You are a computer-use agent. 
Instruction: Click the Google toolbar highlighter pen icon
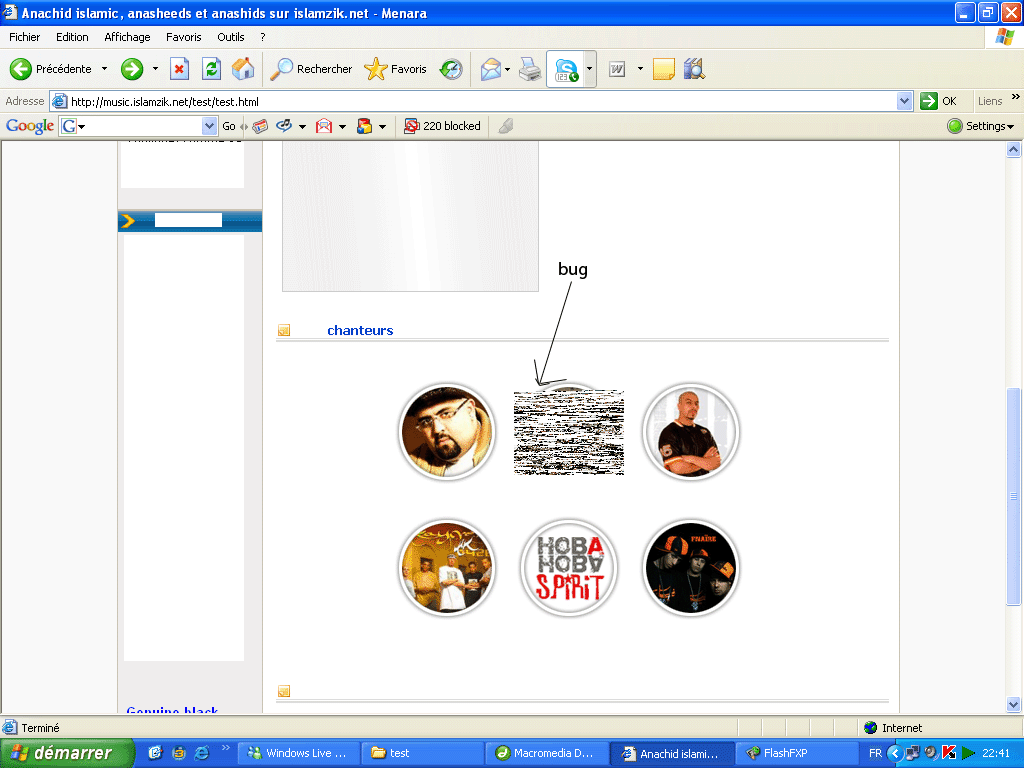(x=505, y=126)
